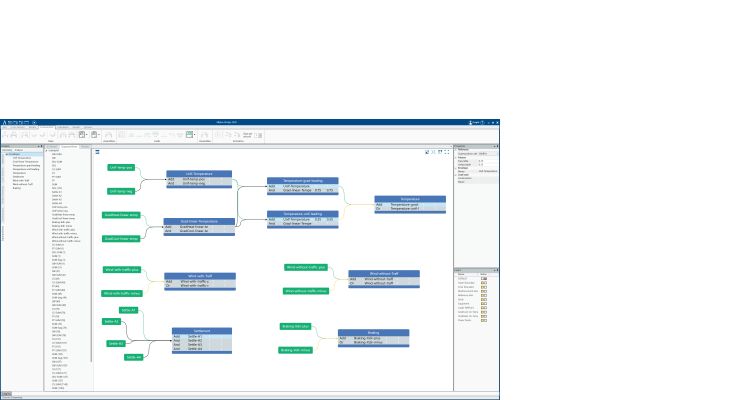Click the green Unif-temp-neg node
750x400 pixels.
(121, 191)
